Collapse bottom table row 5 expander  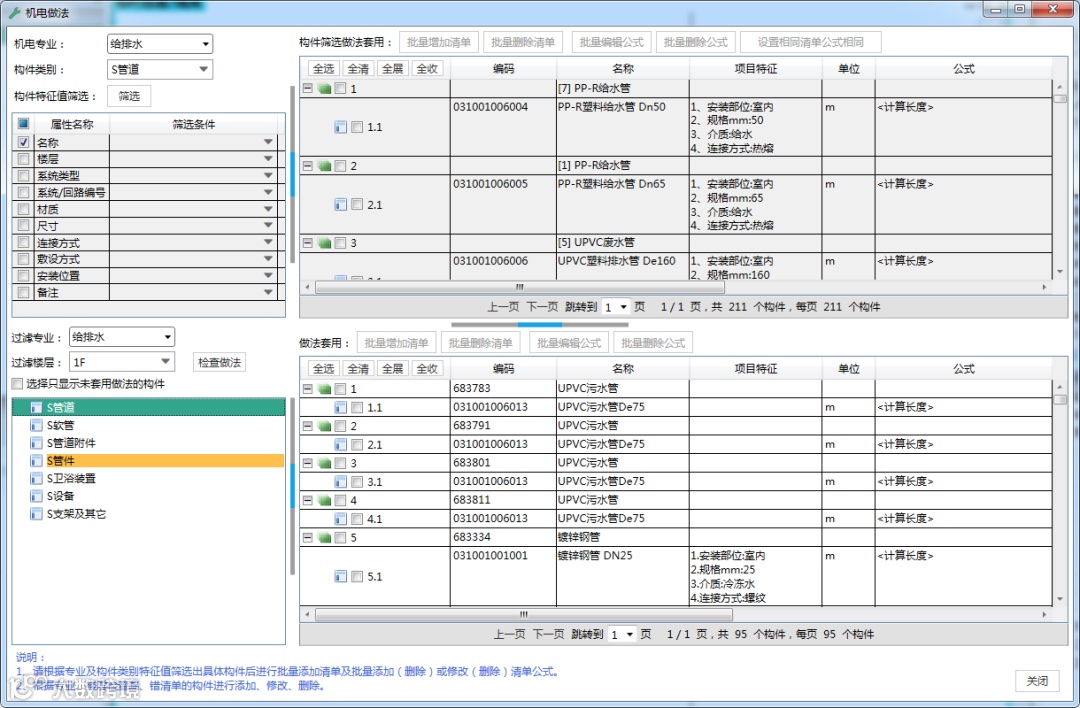click(307, 537)
